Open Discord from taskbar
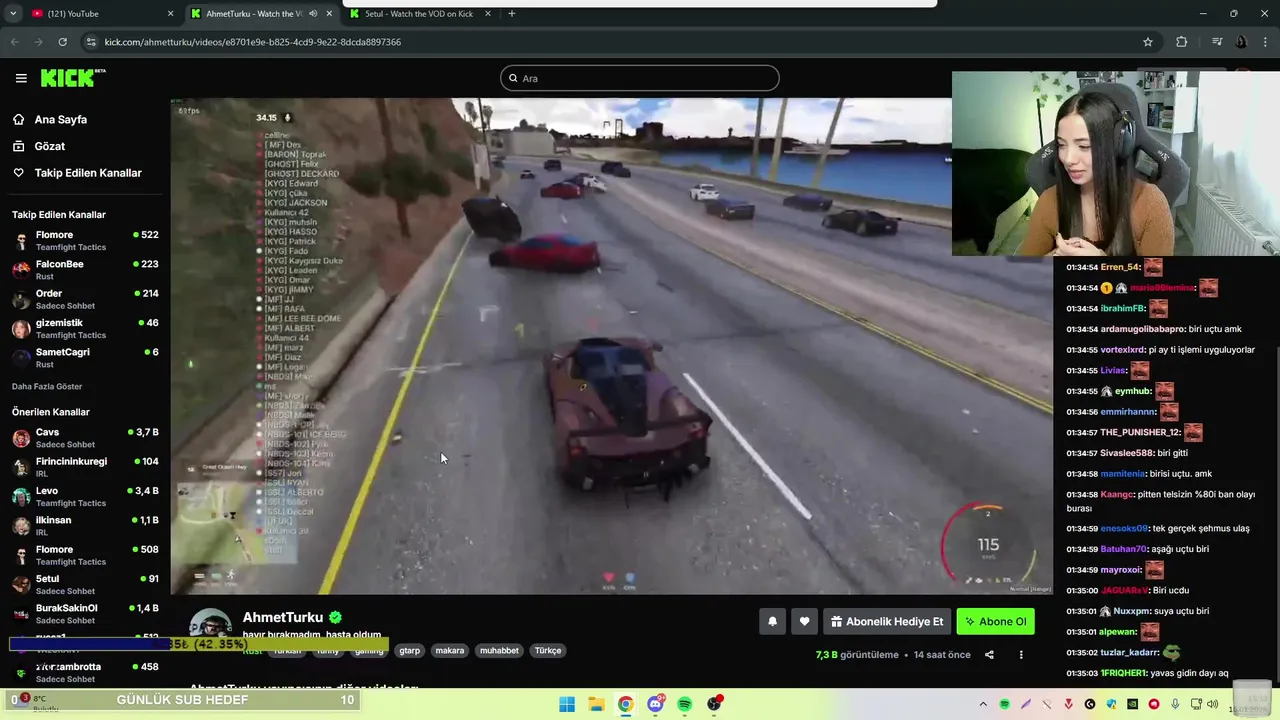1280x720 pixels. click(655, 704)
